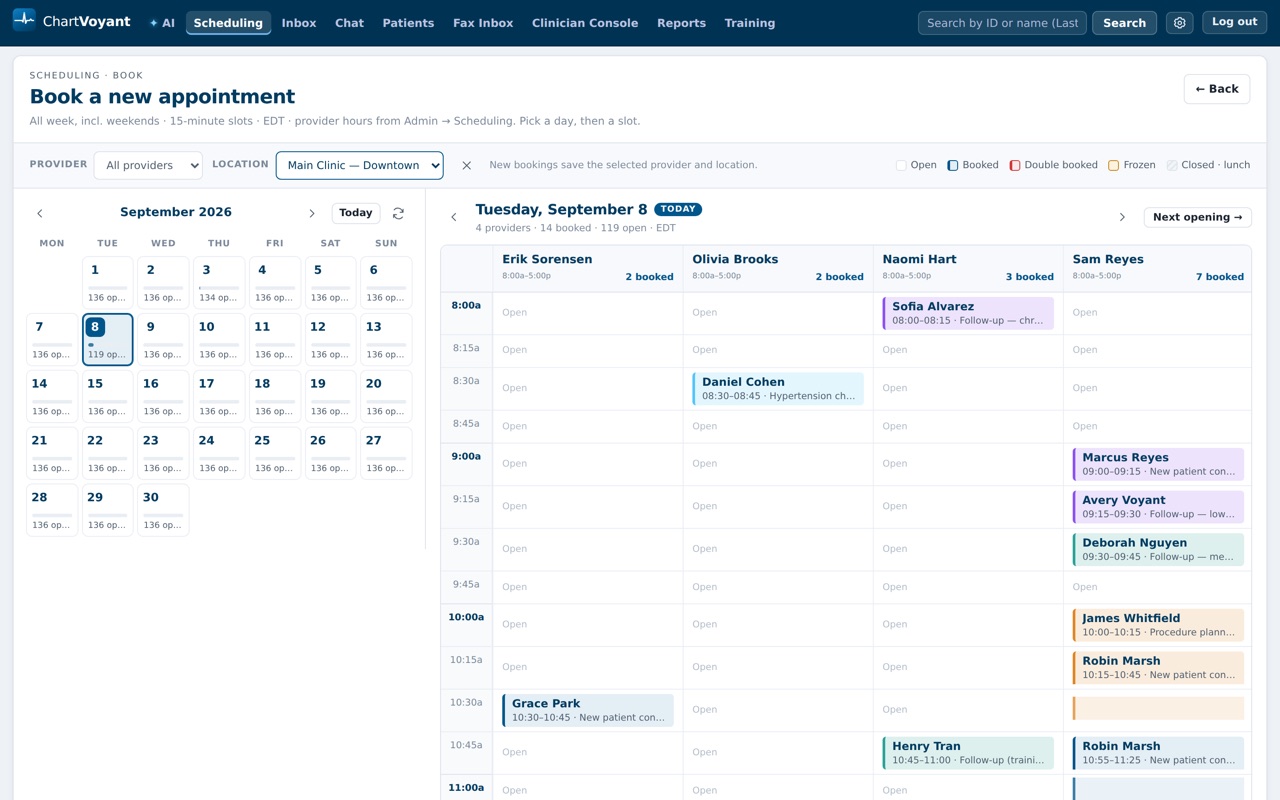Refresh the calendar availability

(x=398, y=213)
